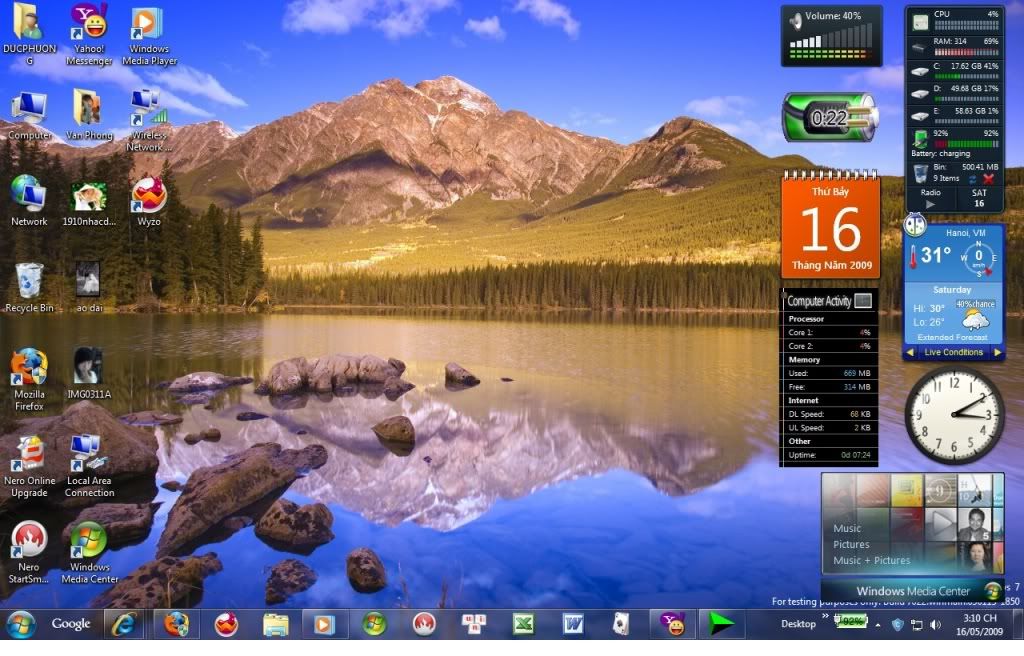Click the Live Conditions label
Viewport: 1024px width, 656px height.
click(x=953, y=352)
